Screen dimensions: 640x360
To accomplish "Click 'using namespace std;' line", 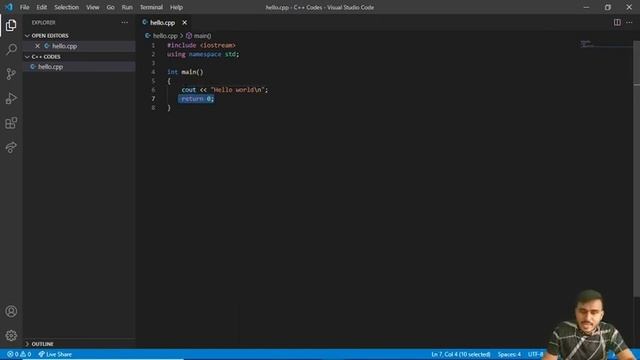I will [203, 54].
